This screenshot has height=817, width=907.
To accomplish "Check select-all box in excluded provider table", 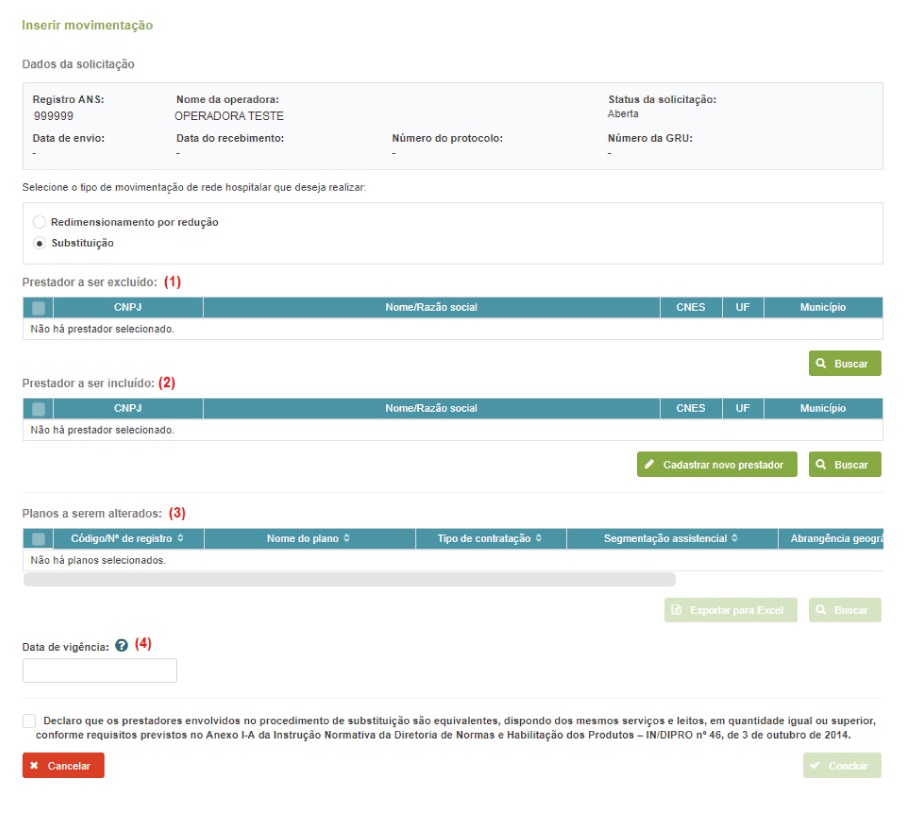I will coord(38,308).
